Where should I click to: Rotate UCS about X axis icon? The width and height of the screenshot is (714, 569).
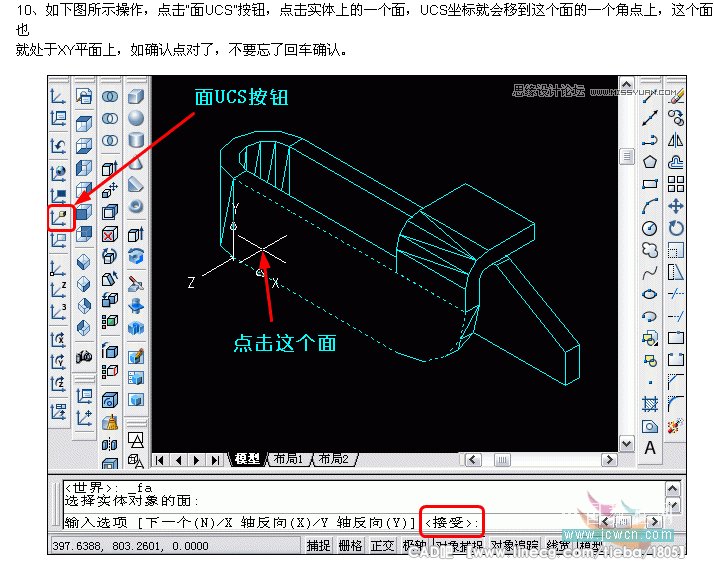[59, 340]
